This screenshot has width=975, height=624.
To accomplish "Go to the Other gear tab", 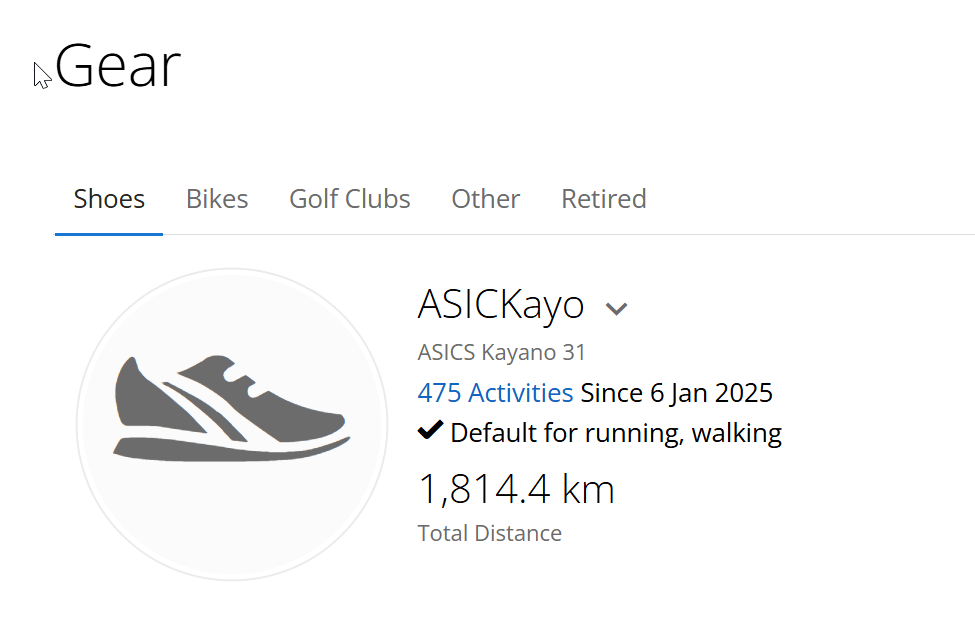I will click(485, 199).
